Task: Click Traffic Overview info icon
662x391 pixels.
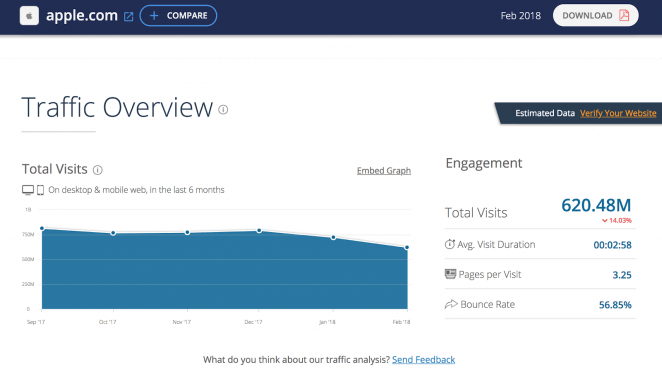Action: click(223, 110)
